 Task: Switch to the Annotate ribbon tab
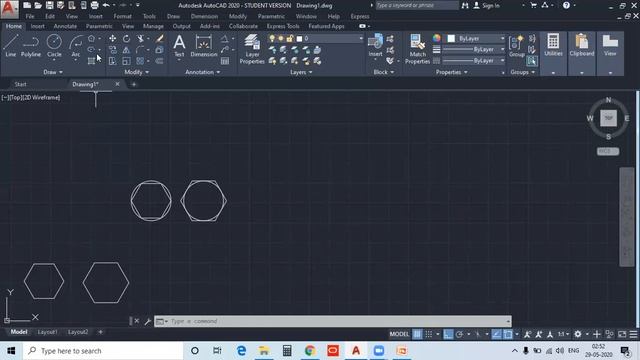[x=65, y=26]
